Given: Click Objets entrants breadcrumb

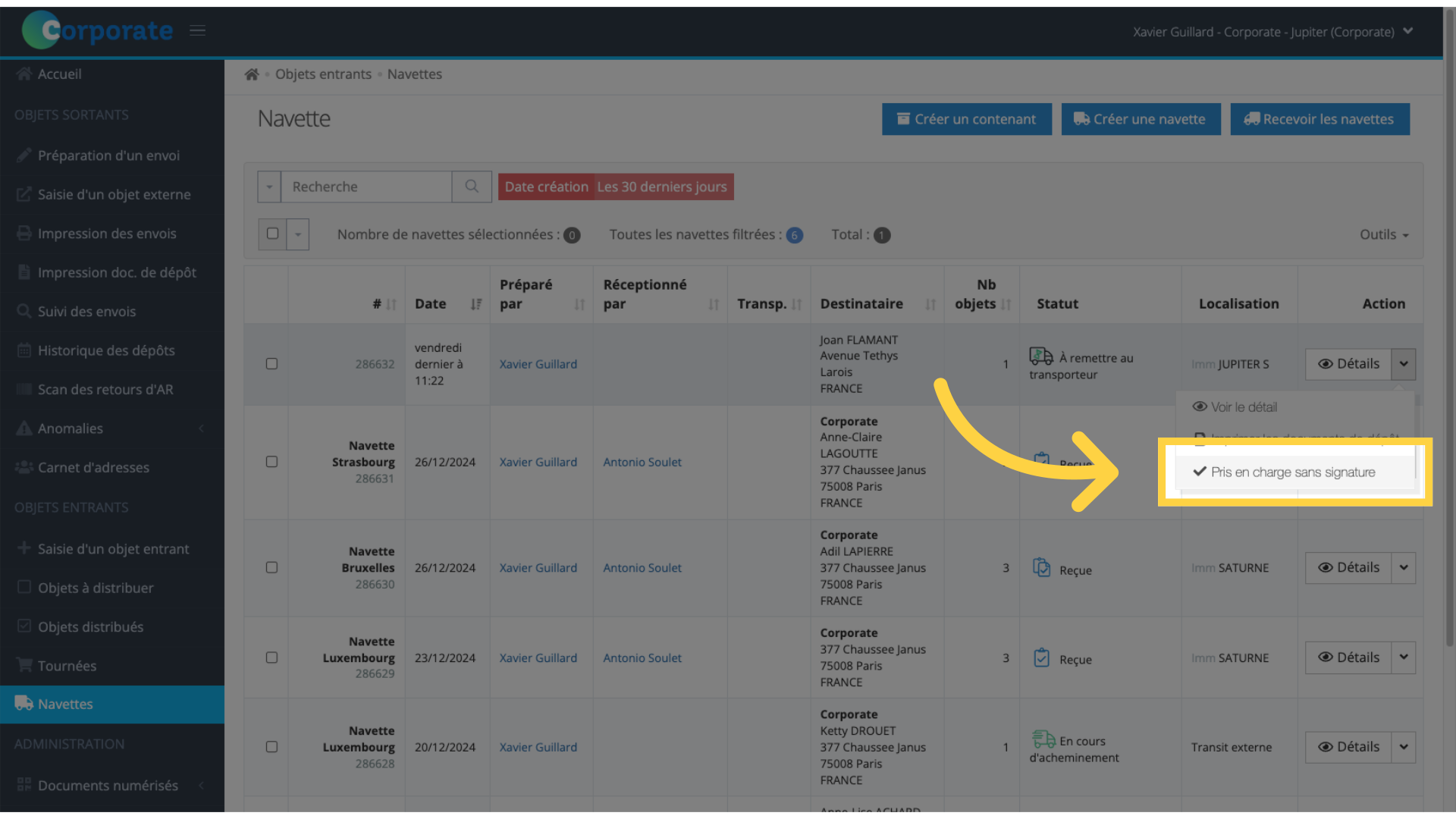Looking at the screenshot, I should (x=323, y=74).
